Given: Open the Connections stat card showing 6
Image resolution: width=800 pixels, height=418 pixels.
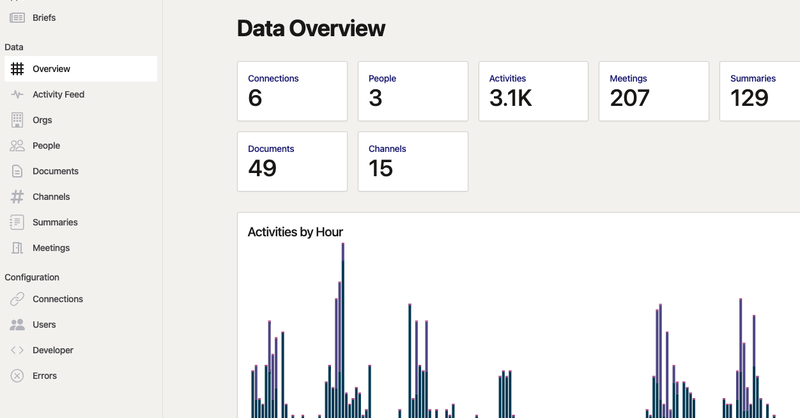Looking at the screenshot, I should (x=292, y=91).
